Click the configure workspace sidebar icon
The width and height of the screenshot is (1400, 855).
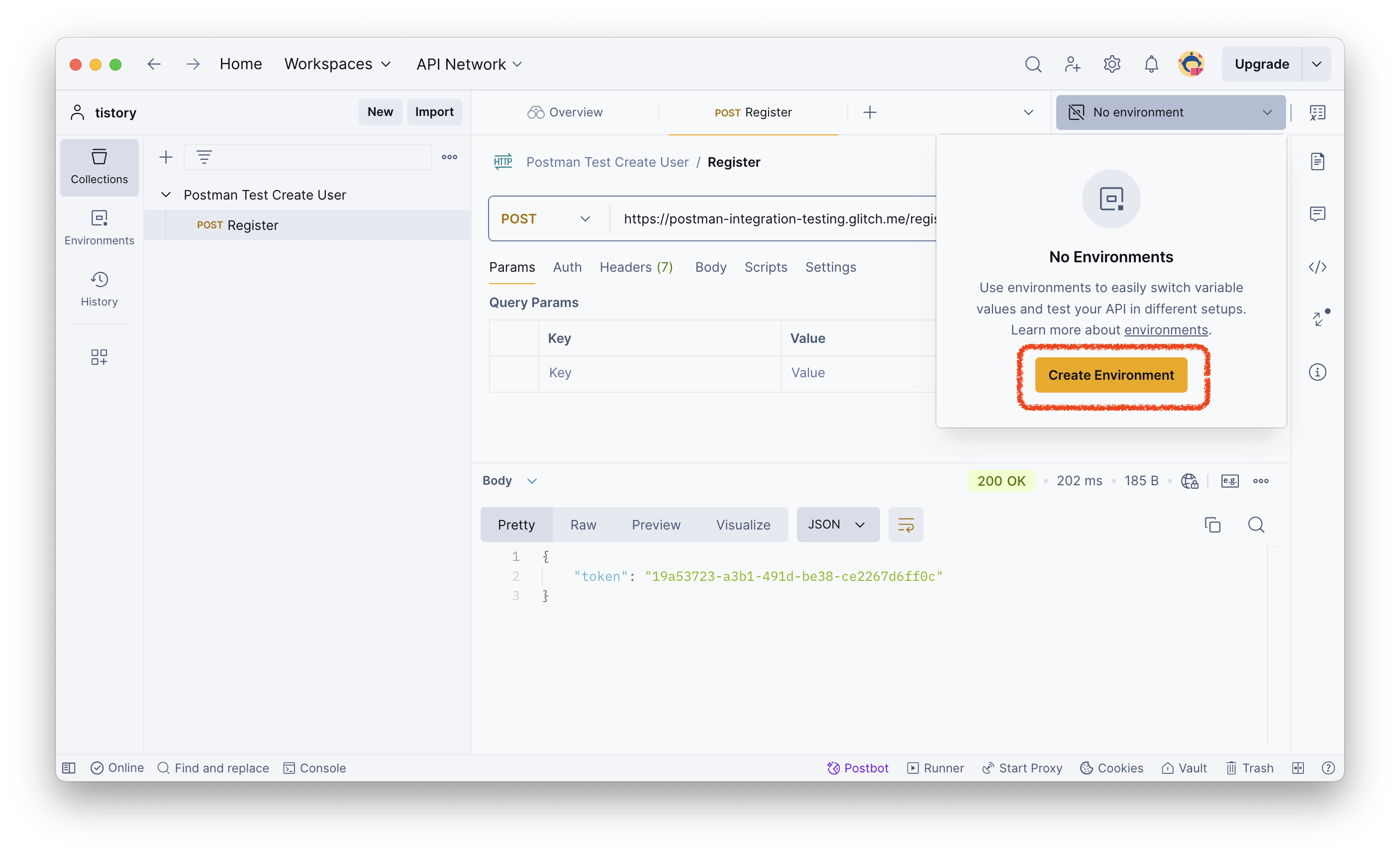click(x=99, y=357)
